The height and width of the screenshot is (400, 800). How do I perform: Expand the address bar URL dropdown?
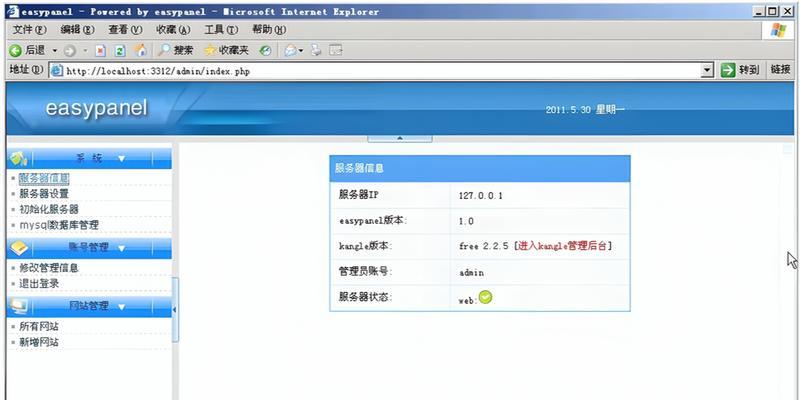click(x=707, y=70)
